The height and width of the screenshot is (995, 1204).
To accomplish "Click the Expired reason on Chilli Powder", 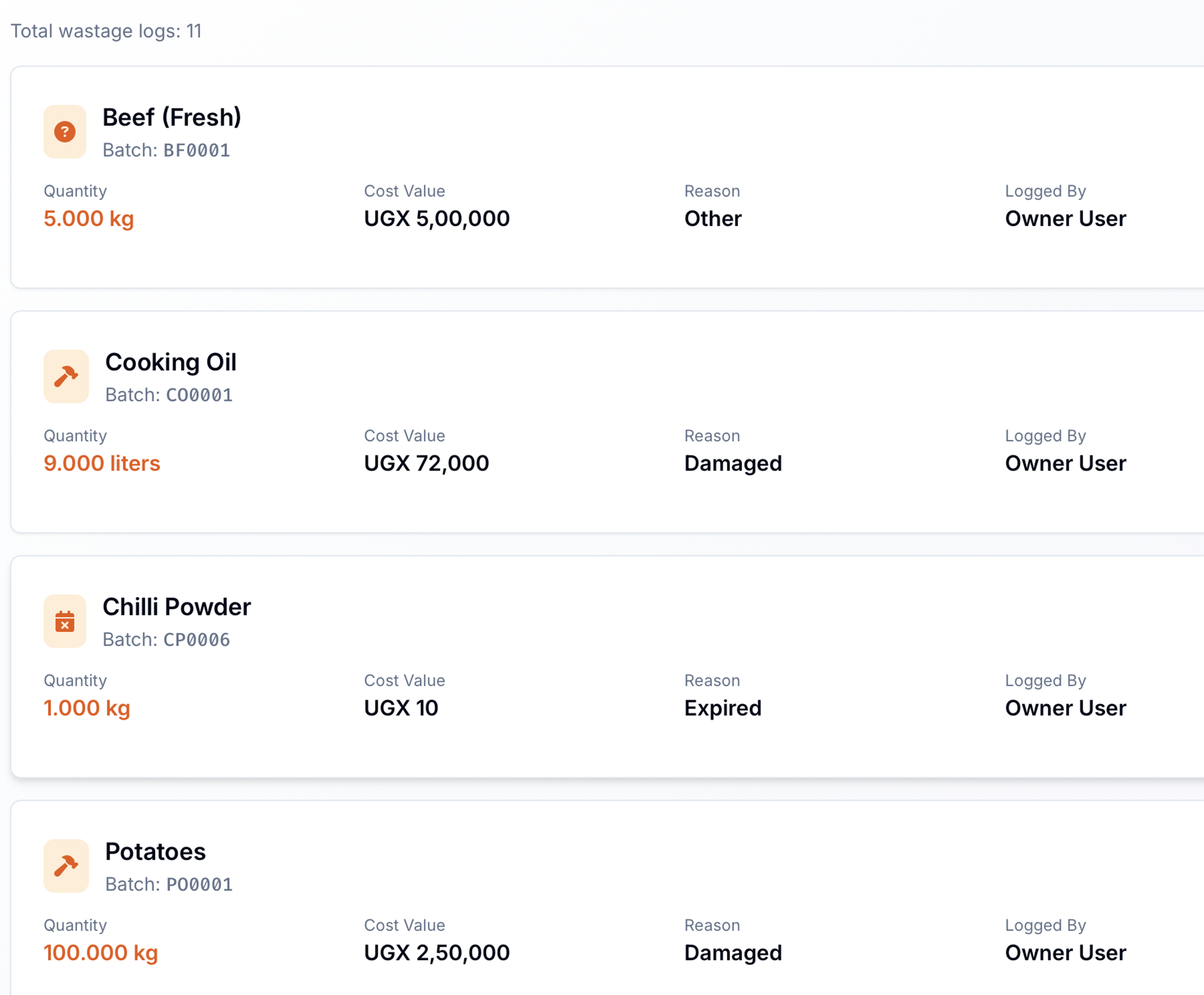I will tap(722, 708).
